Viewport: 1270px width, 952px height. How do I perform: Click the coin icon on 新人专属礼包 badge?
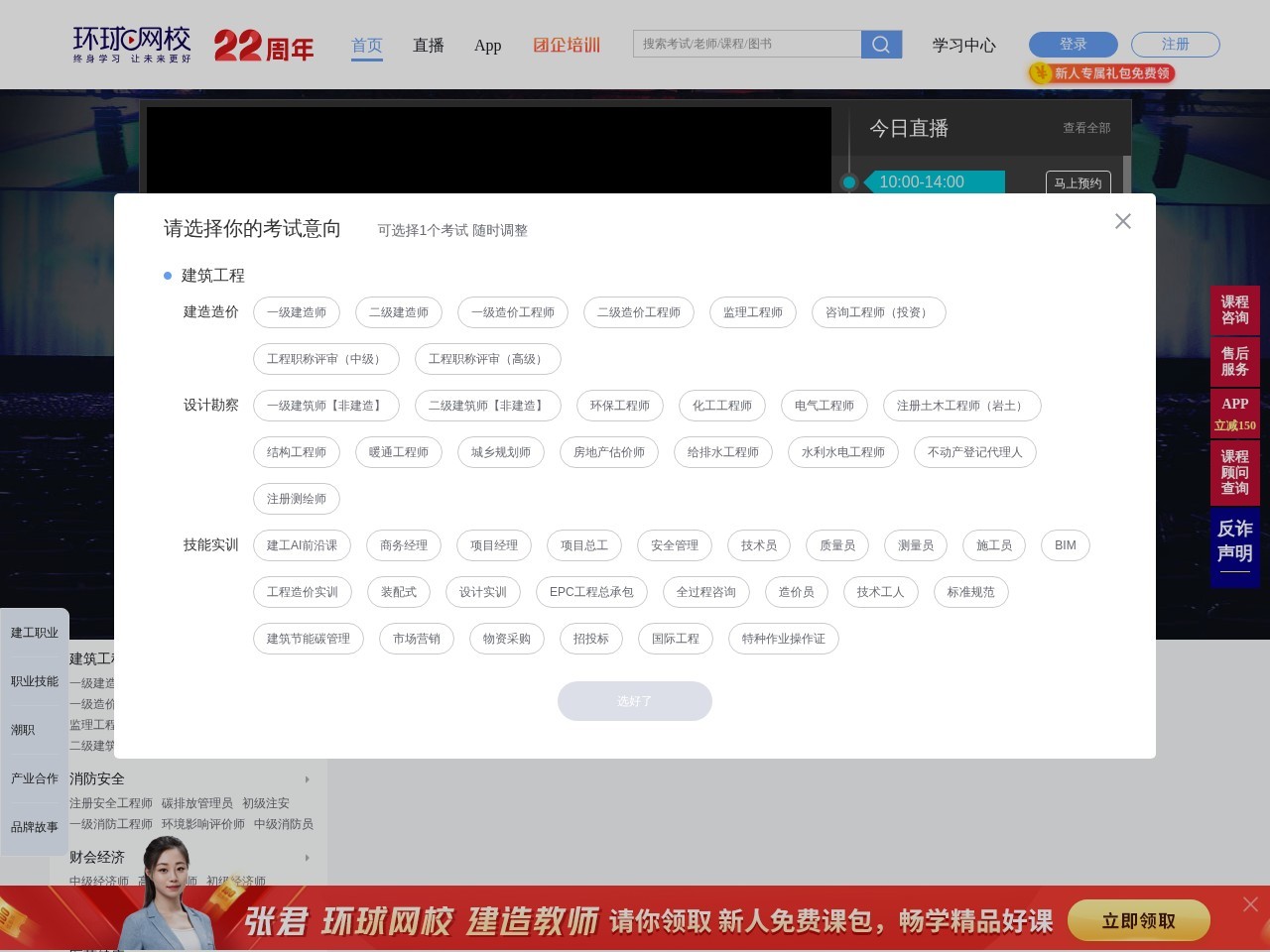click(1040, 72)
